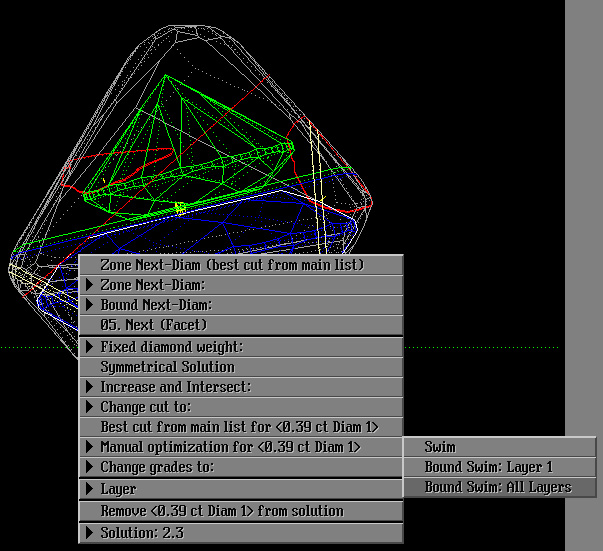Expand the Change grades to: submenu
Screen dimensions: 603x551
pos(240,467)
